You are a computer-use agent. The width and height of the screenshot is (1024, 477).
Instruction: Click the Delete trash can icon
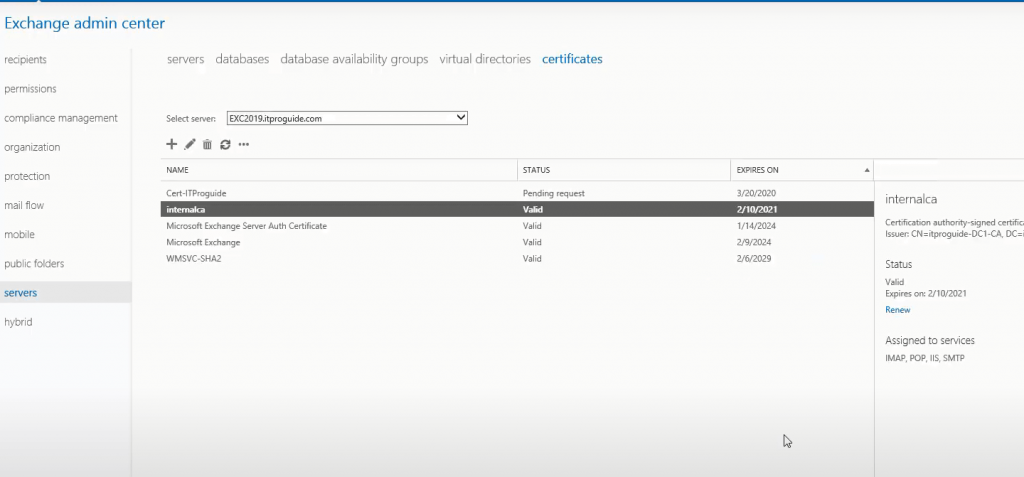[x=207, y=144]
